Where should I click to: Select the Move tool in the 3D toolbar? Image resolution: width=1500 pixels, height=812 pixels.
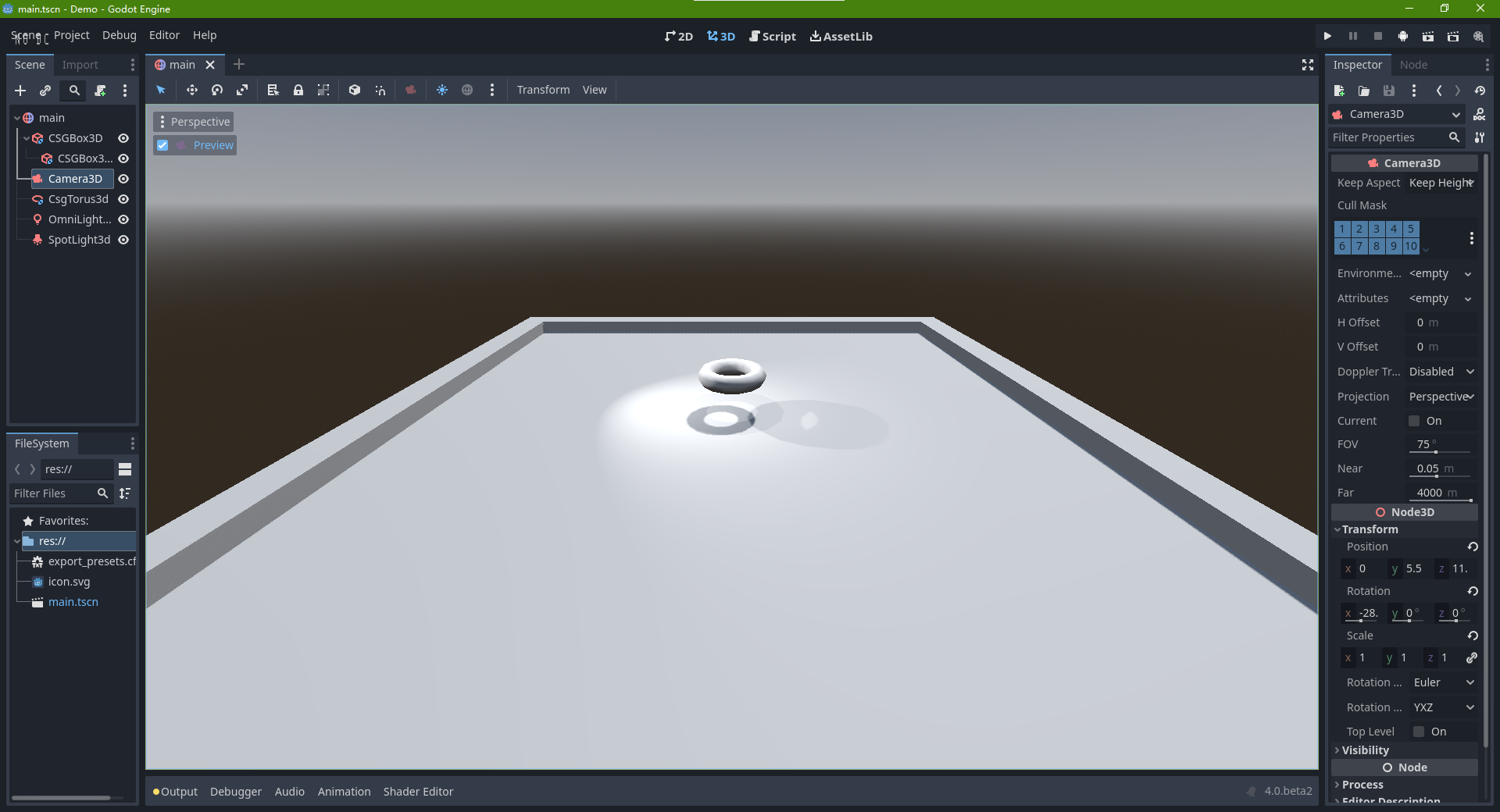(191, 90)
